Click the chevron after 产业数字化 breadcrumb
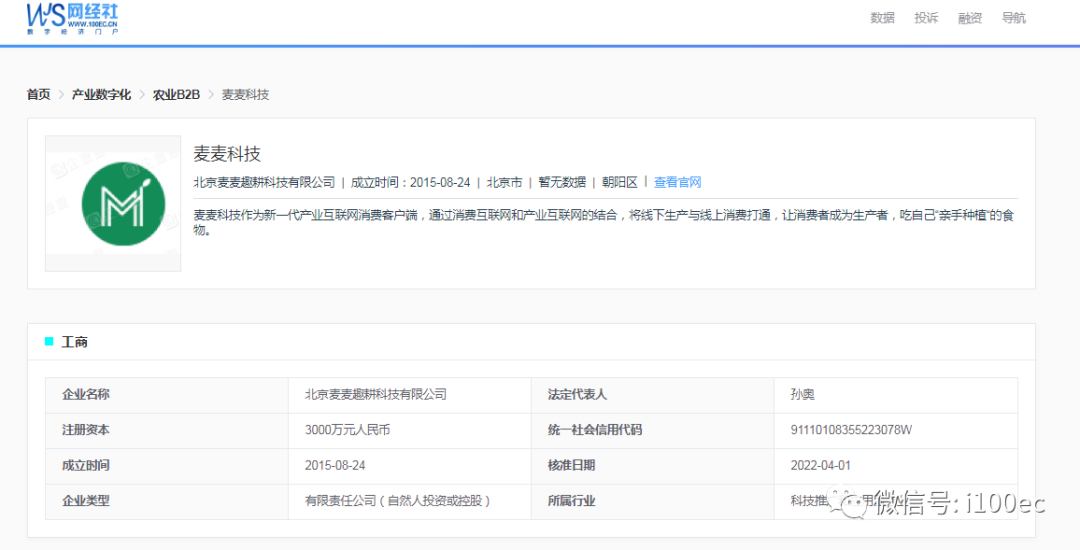 tap(142, 95)
